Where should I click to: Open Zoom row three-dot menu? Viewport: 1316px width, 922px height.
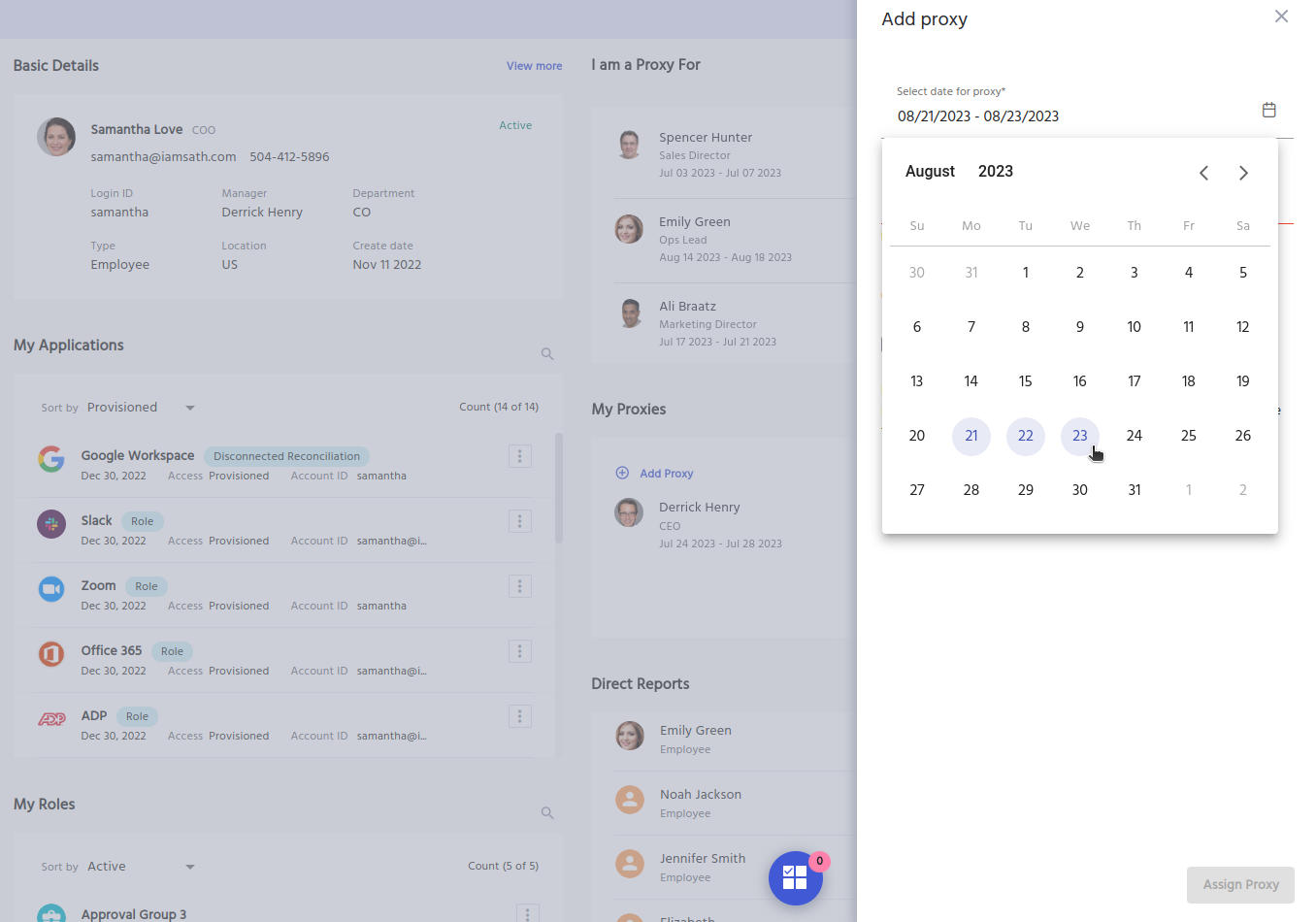point(520,586)
